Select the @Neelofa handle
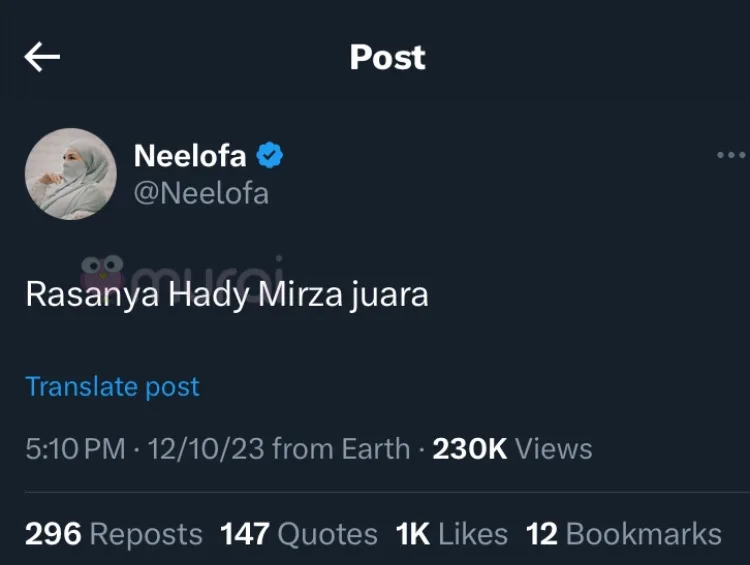Image resolution: width=750 pixels, height=565 pixels. [x=201, y=192]
